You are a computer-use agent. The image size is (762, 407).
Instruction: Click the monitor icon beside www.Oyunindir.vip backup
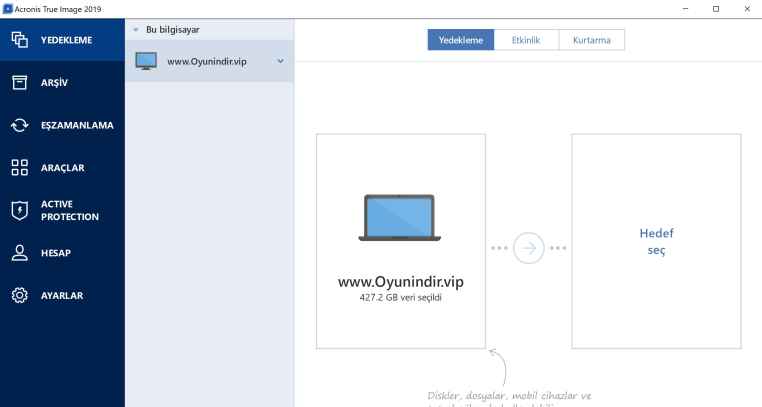pos(146,61)
